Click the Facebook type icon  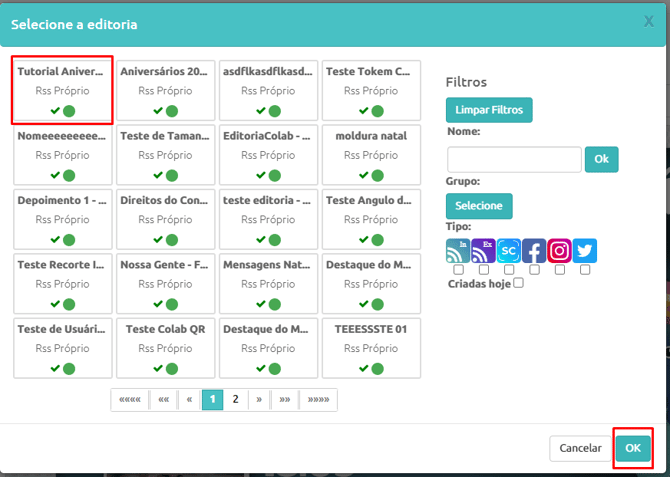coord(534,250)
